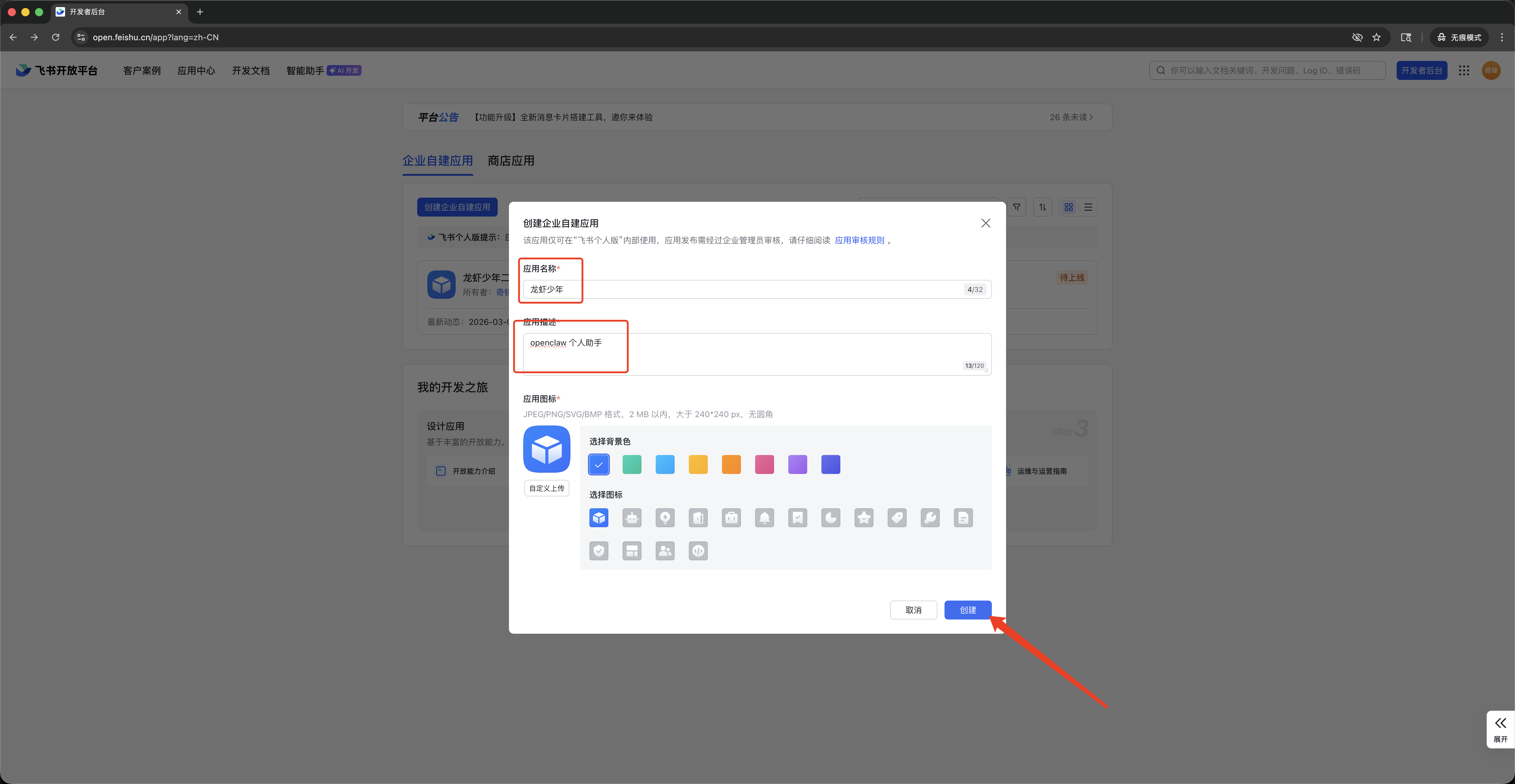This screenshot has height=784, width=1515.
Task: Close the create app dialog
Action: click(986, 223)
